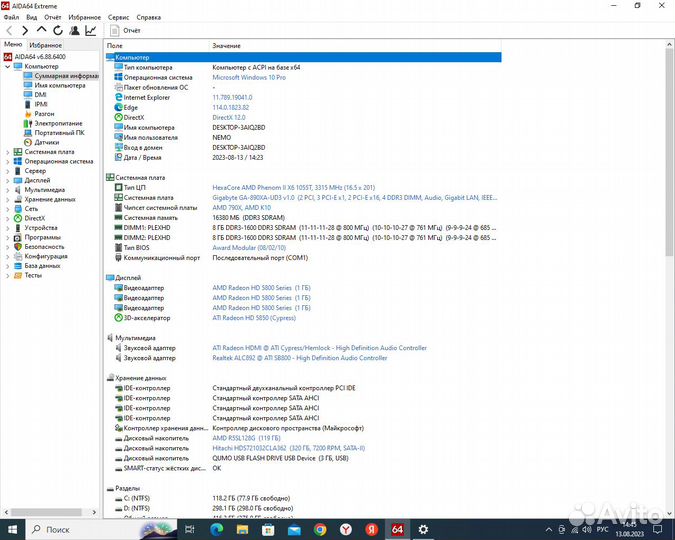
Task: Switch to the Меню tab
Action: [13, 44]
